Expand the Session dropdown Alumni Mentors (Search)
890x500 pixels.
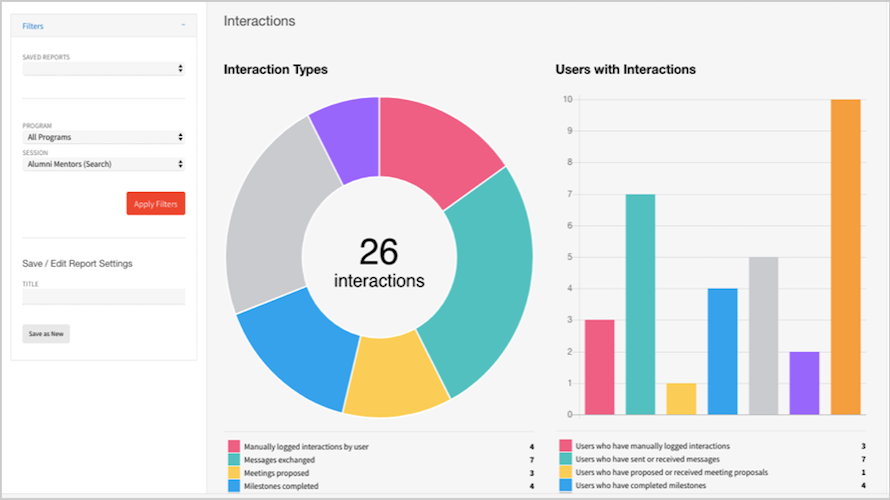pyautogui.click(x=104, y=164)
